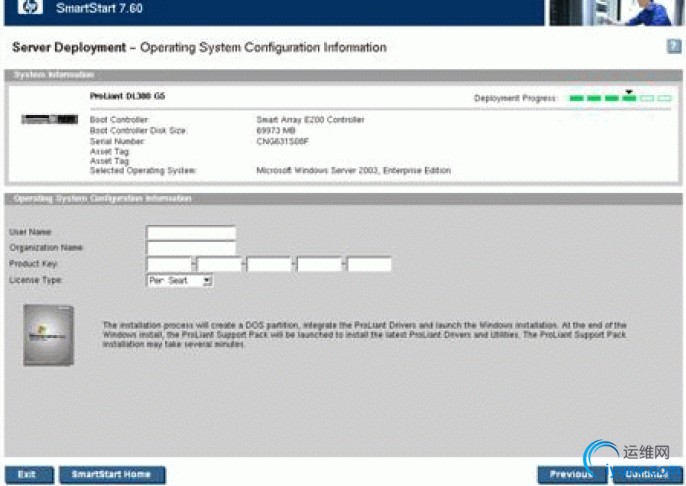This screenshot has width=686, height=486.
Task: Click the Organization Name input field
Action: click(191, 248)
